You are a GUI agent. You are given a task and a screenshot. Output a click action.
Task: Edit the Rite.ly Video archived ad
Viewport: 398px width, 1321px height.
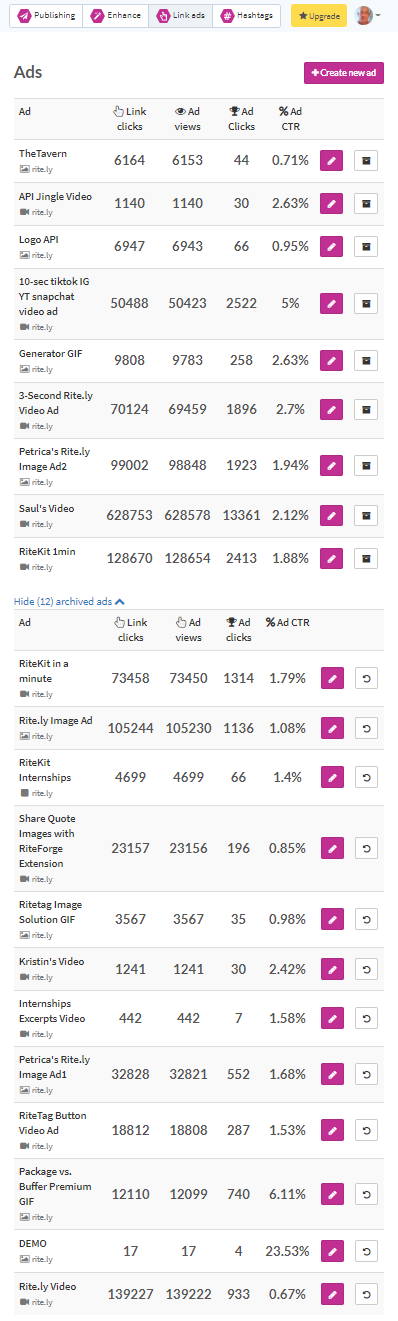pos(331,1294)
